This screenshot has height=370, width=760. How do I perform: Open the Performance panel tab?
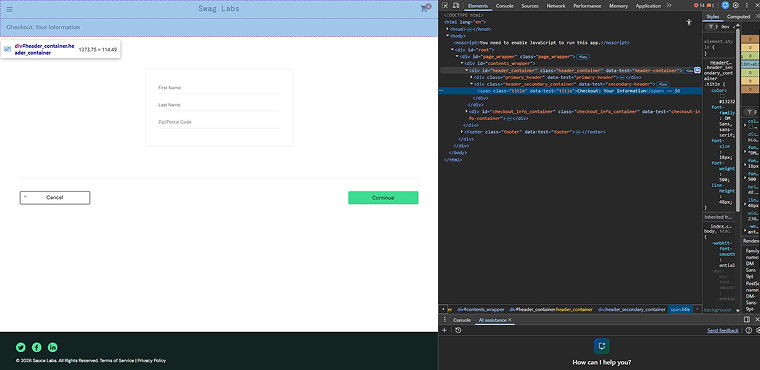pyautogui.click(x=587, y=6)
